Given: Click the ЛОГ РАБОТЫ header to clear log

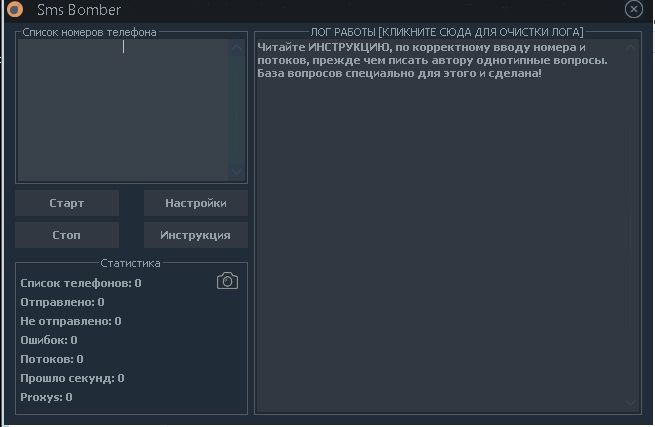Looking at the screenshot, I should pyautogui.click(x=447, y=32).
